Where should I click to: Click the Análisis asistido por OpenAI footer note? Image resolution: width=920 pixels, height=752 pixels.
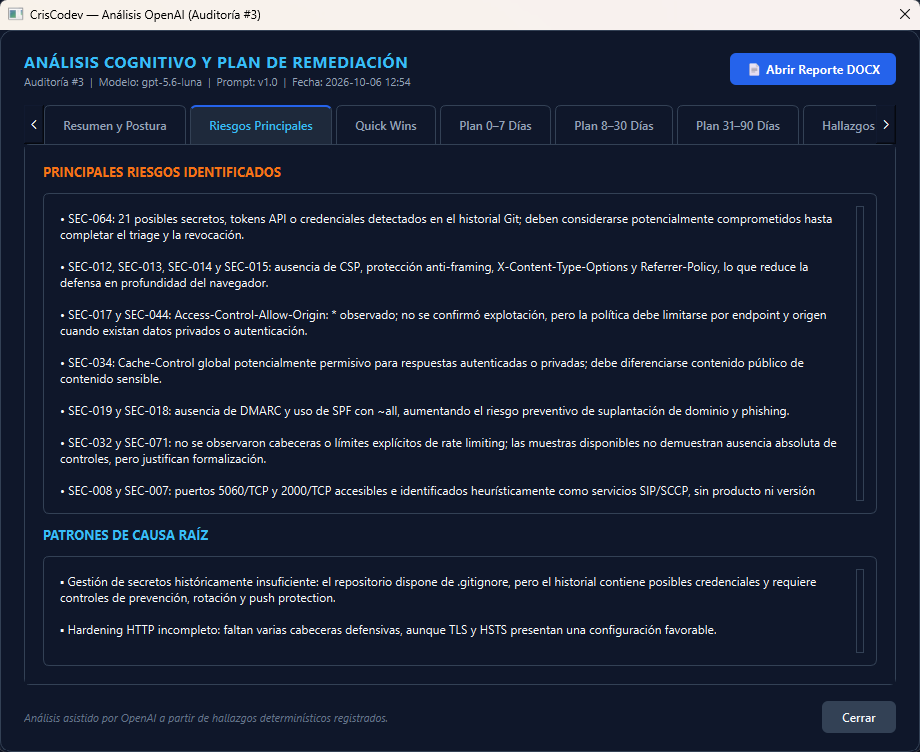tap(206, 718)
